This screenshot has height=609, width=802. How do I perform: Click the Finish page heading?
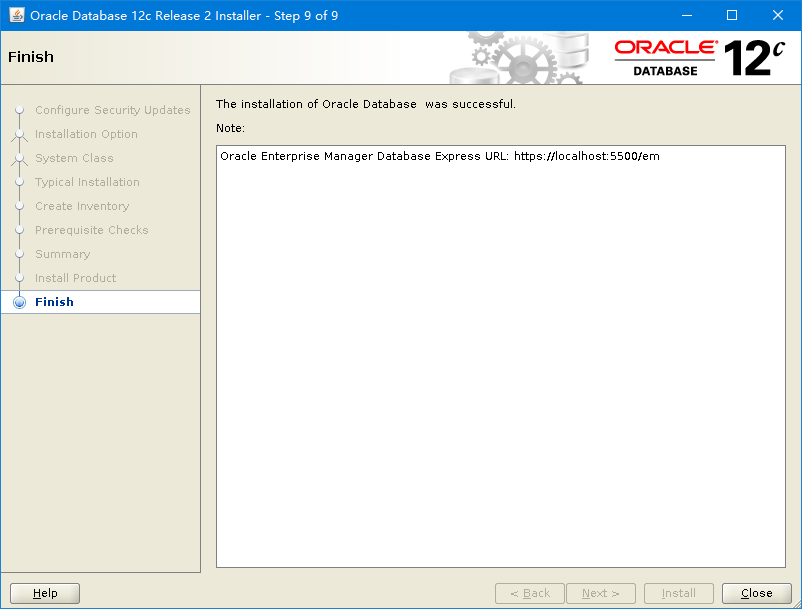tap(31, 57)
